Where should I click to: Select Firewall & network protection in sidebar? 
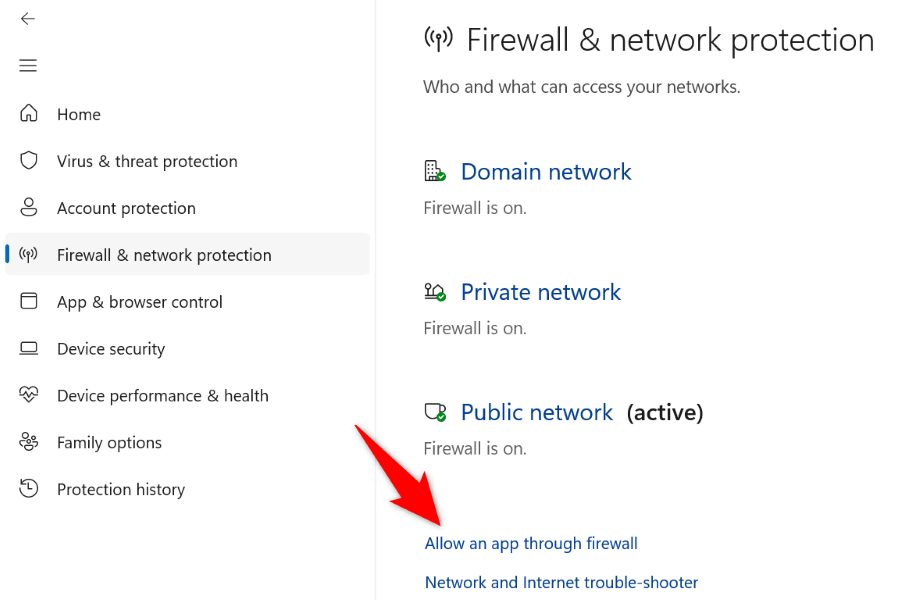[x=164, y=255]
